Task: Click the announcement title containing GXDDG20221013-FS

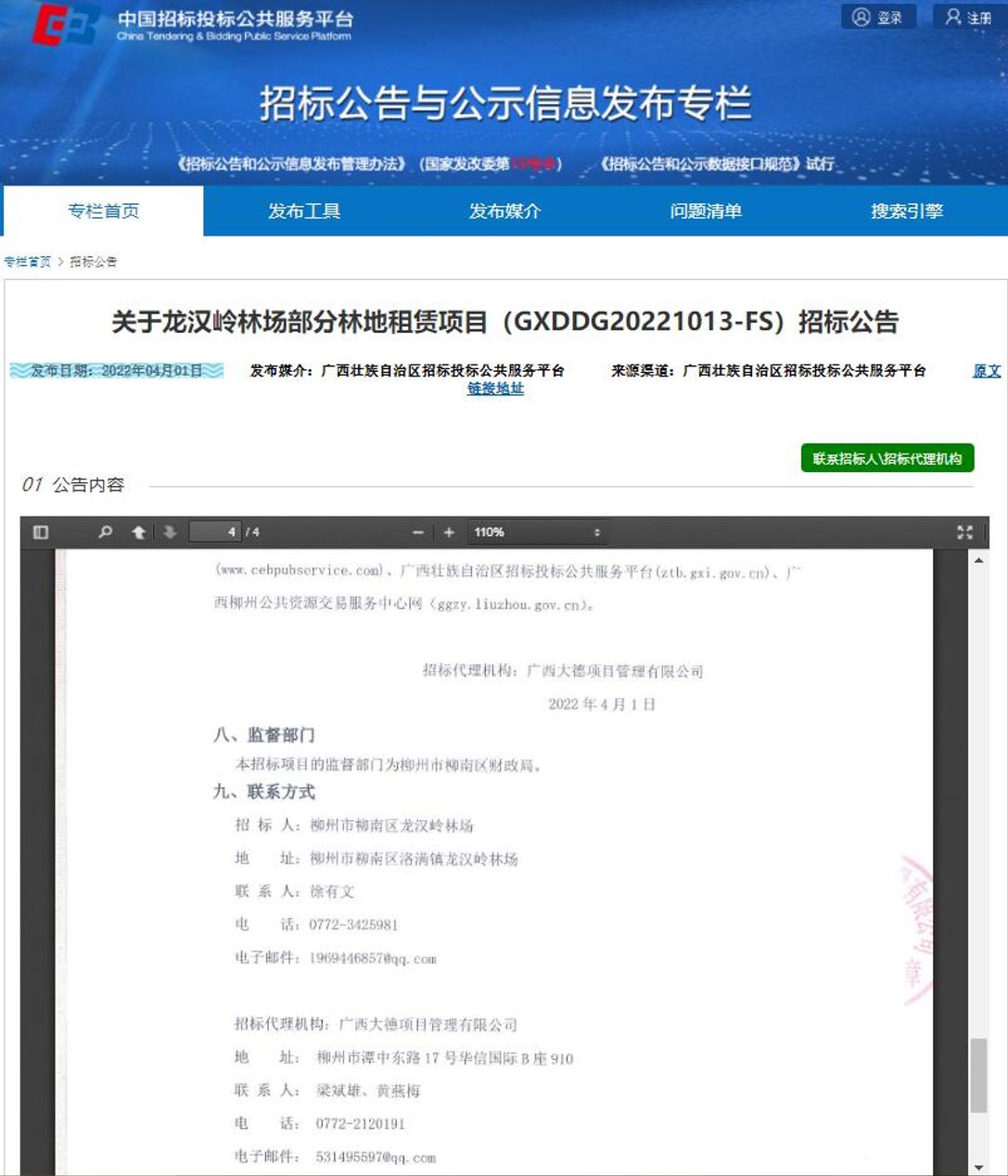Action: [x=505, y=322]
